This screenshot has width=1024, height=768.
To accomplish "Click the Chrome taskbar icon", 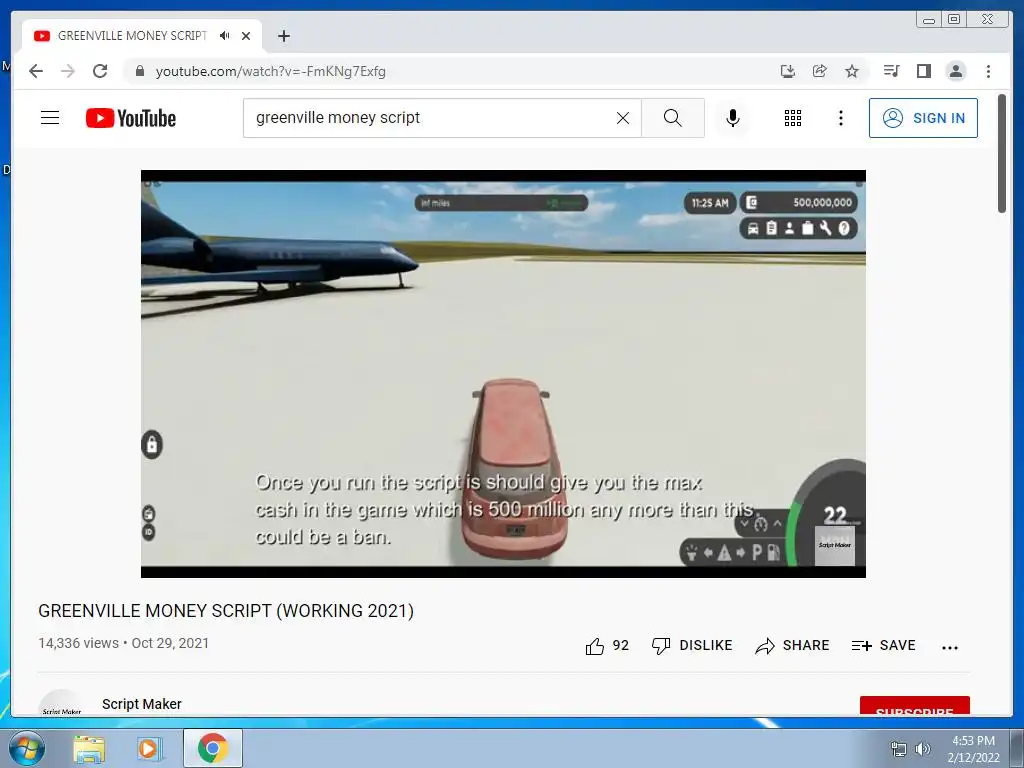I will tap(213, 748).
